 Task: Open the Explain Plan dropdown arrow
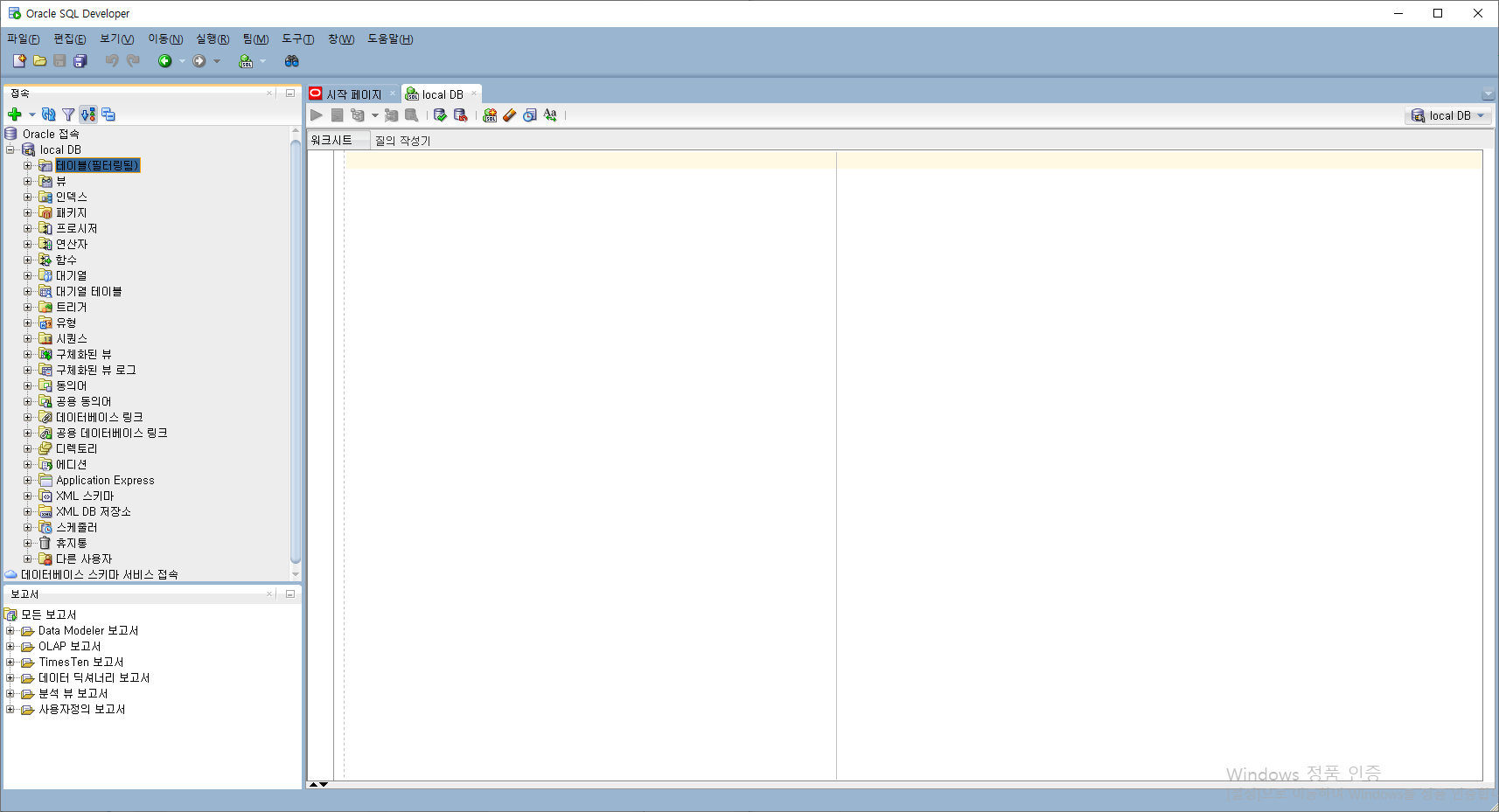pos(374,115)
